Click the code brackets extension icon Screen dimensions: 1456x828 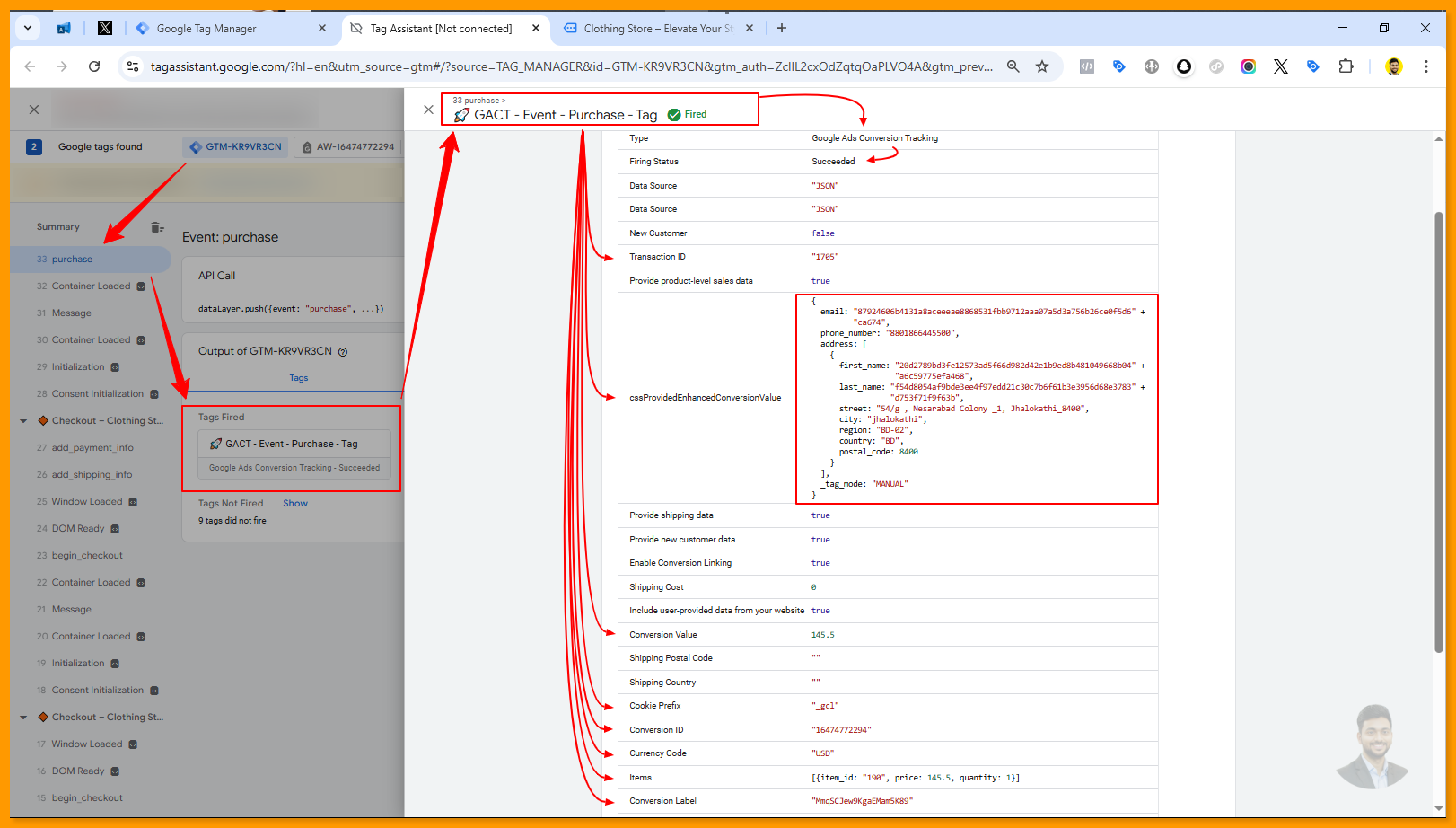(1087, 66)
